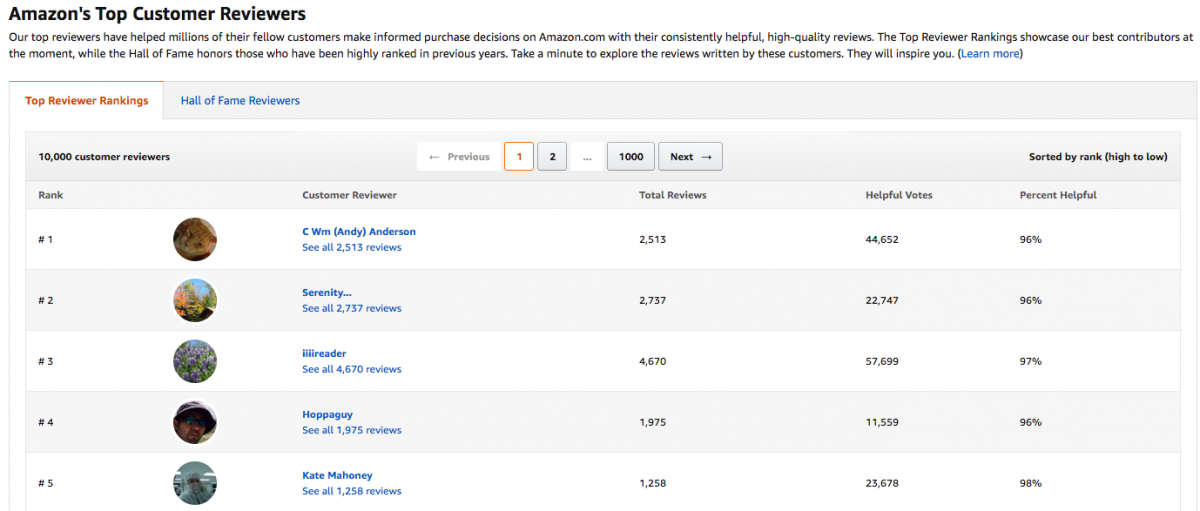The image size is (1200, 511).
Task: See all 1,258 reviews
Action: [x=352, y=492]
